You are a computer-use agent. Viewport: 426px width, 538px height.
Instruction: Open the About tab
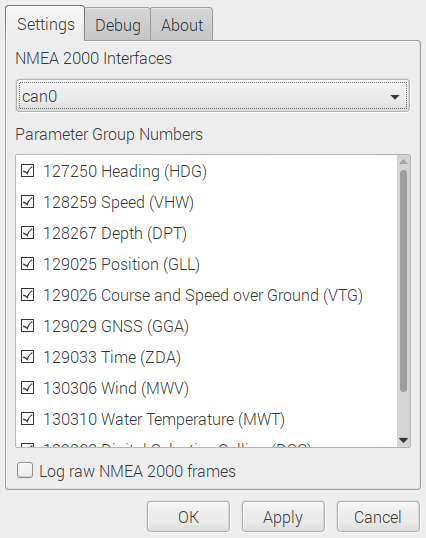182,25
